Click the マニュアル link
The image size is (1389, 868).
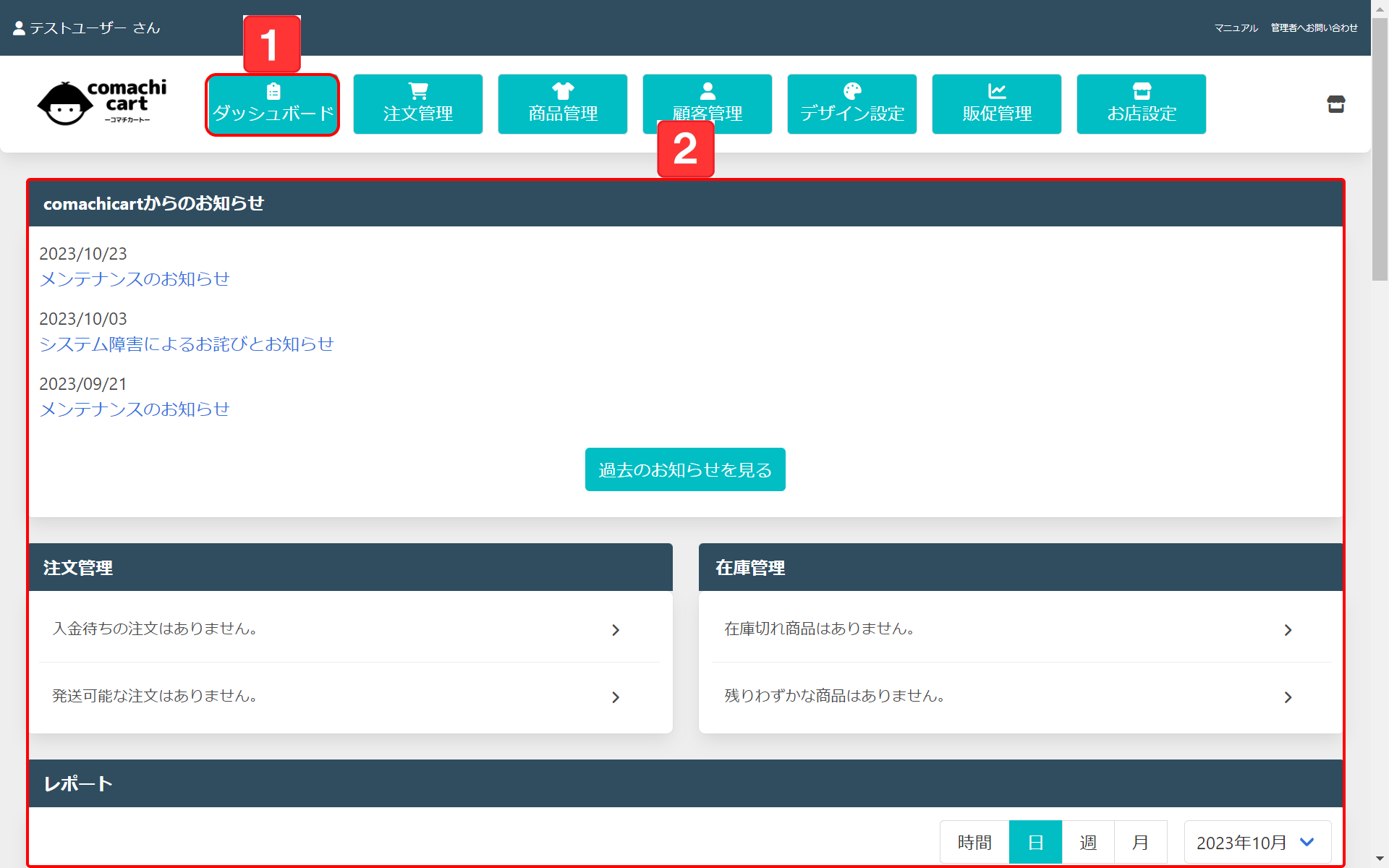1236,28
